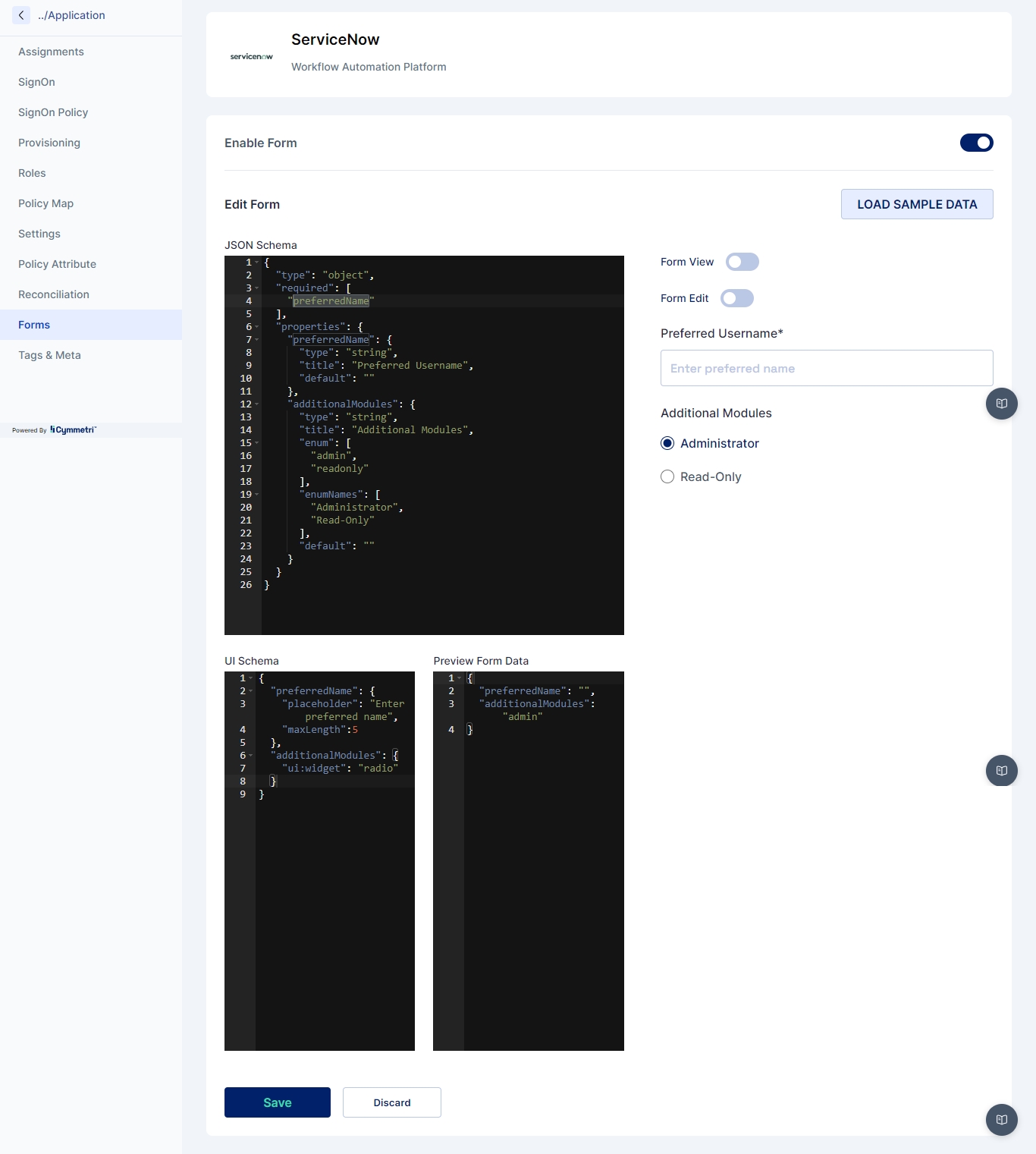Viewport: 1036px width, 1154px height.
Task: Click the Additional Modules form label
Action: [716, 413]
